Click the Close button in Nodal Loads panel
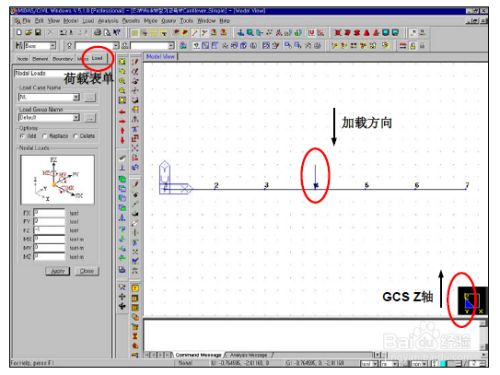Image resolution: width=500 pixels, height=375 pixels. pos(87,271)
